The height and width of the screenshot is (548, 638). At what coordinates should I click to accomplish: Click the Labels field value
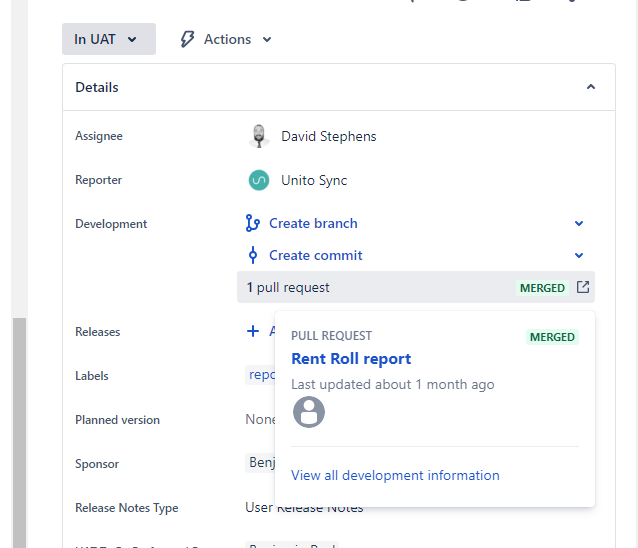pyautogui.click(x=261, y=375)
